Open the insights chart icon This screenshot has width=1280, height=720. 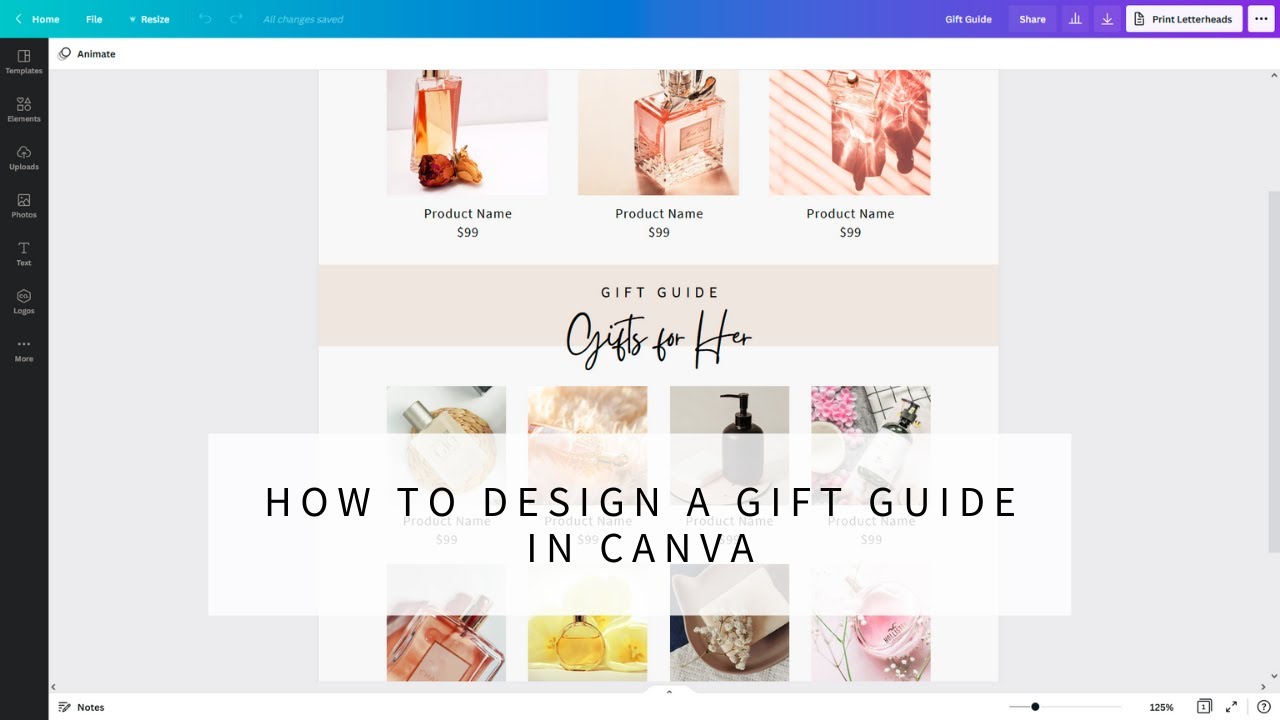click(x=1075, y=19)
